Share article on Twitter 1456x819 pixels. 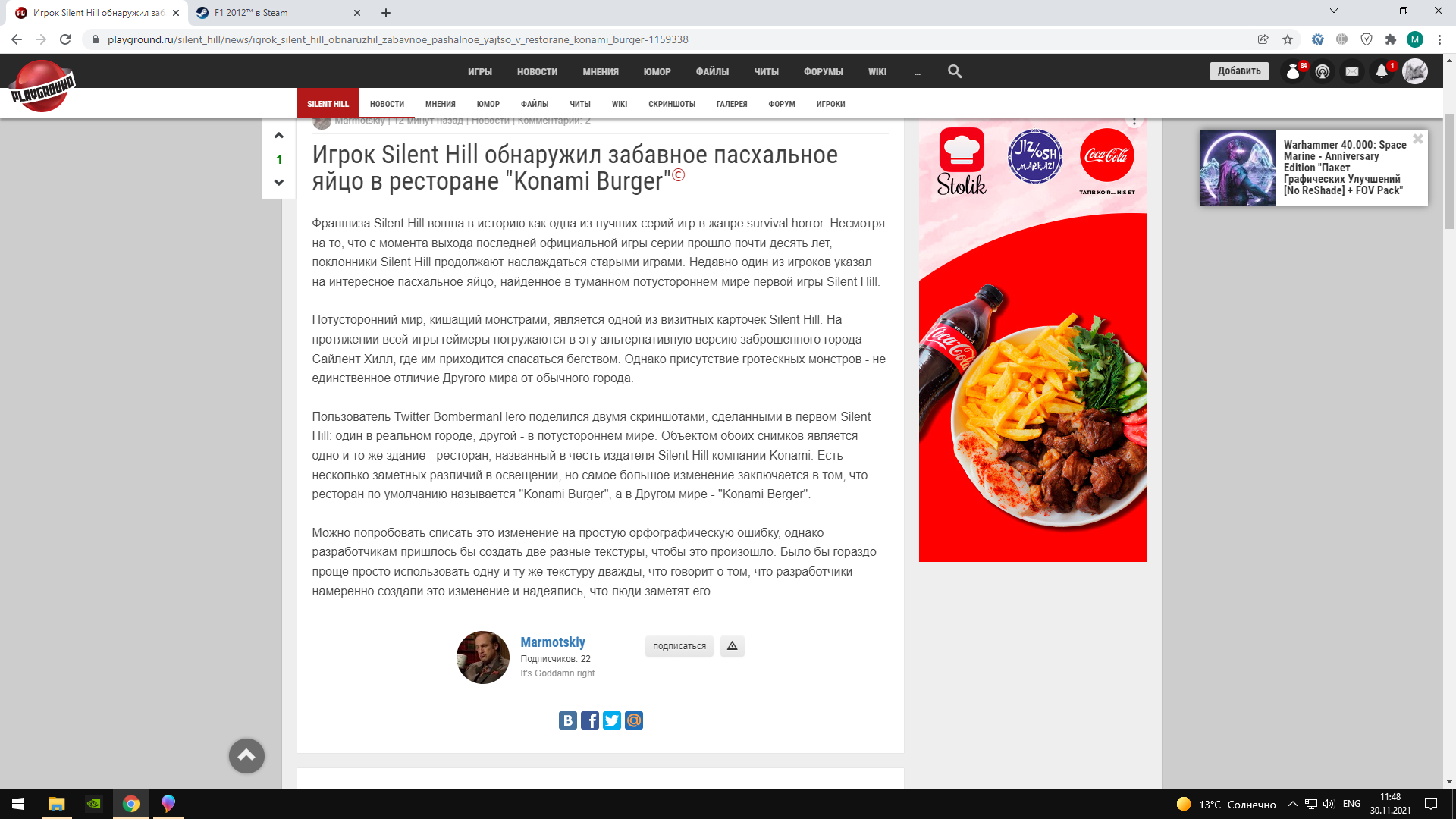612,720
